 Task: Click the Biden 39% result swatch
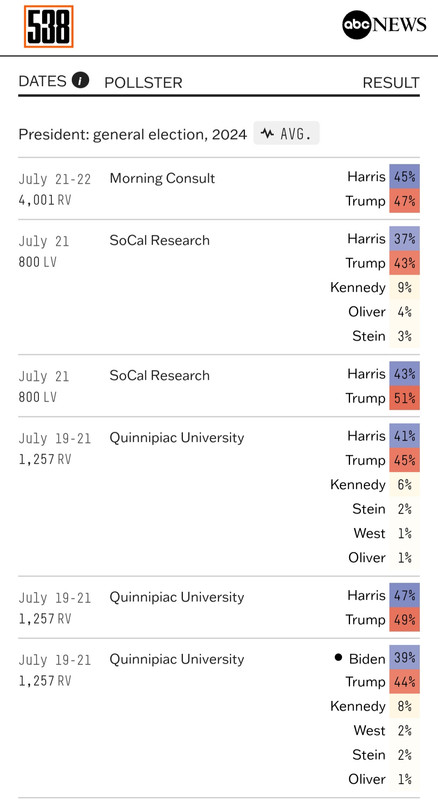tap(404, 657)
